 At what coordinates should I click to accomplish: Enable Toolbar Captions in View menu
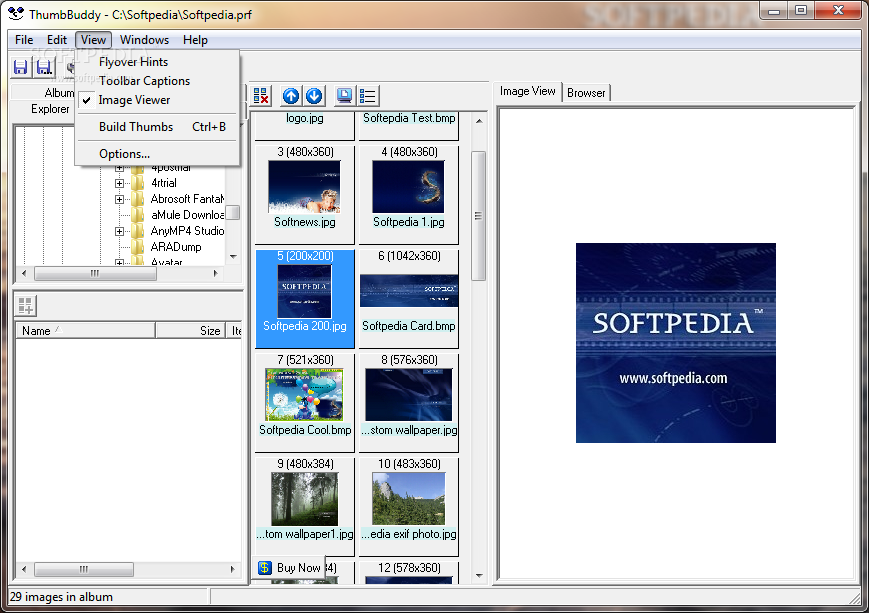tap(159, 81)
